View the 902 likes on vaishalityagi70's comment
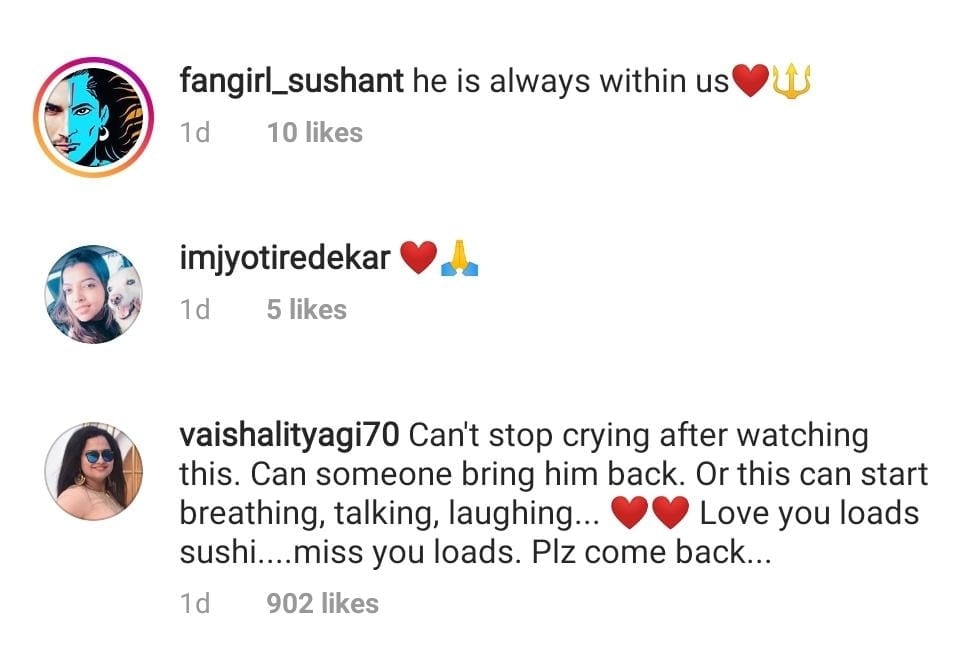The height and width of the screenshot is (656, 959). click(322, 604)
